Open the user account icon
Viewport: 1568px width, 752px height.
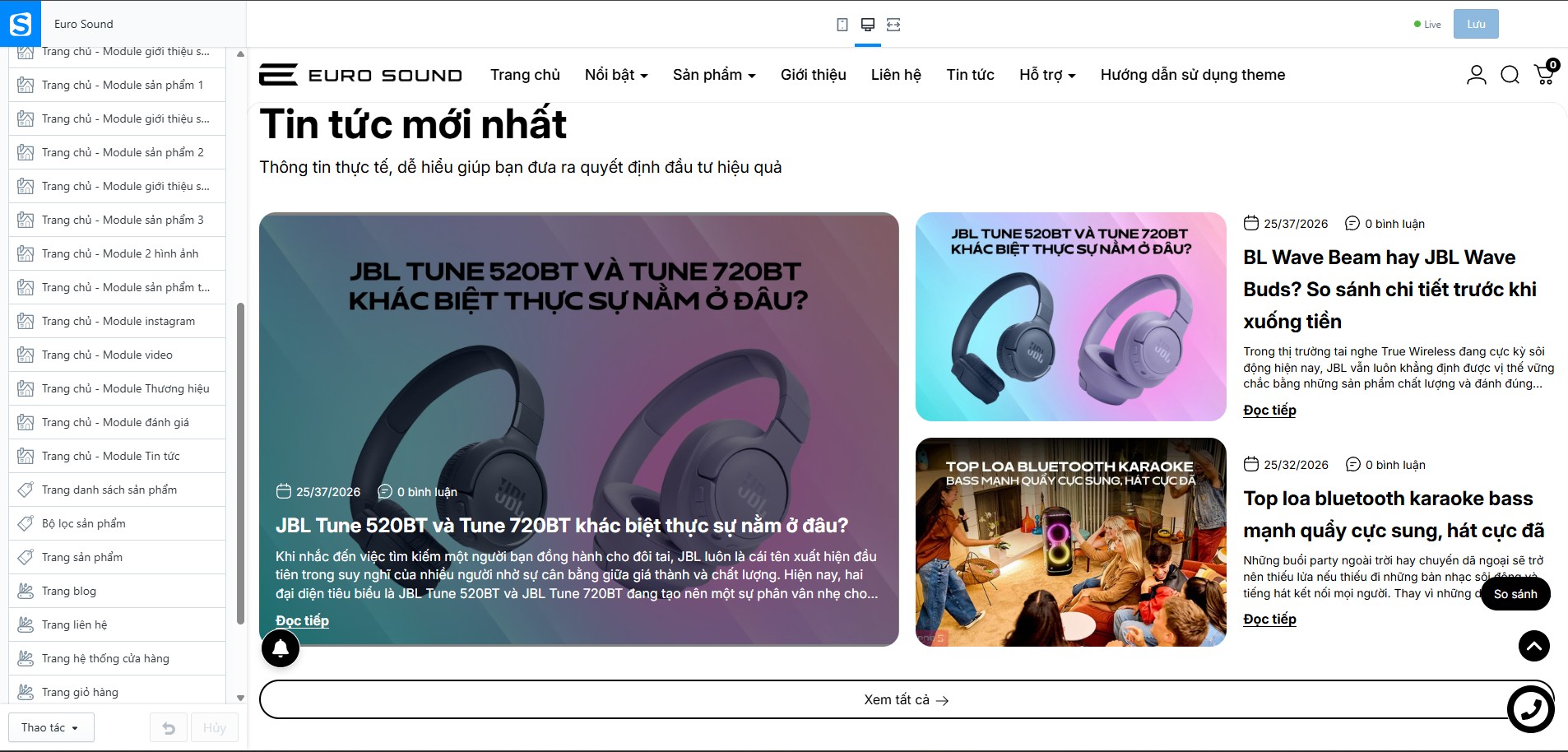click(1477, 75)
